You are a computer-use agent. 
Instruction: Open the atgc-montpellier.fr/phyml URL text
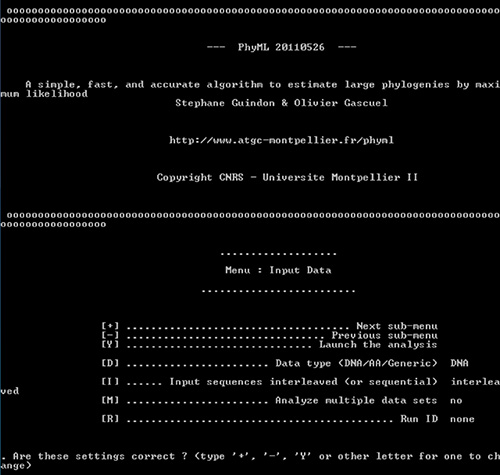point(281,140)
